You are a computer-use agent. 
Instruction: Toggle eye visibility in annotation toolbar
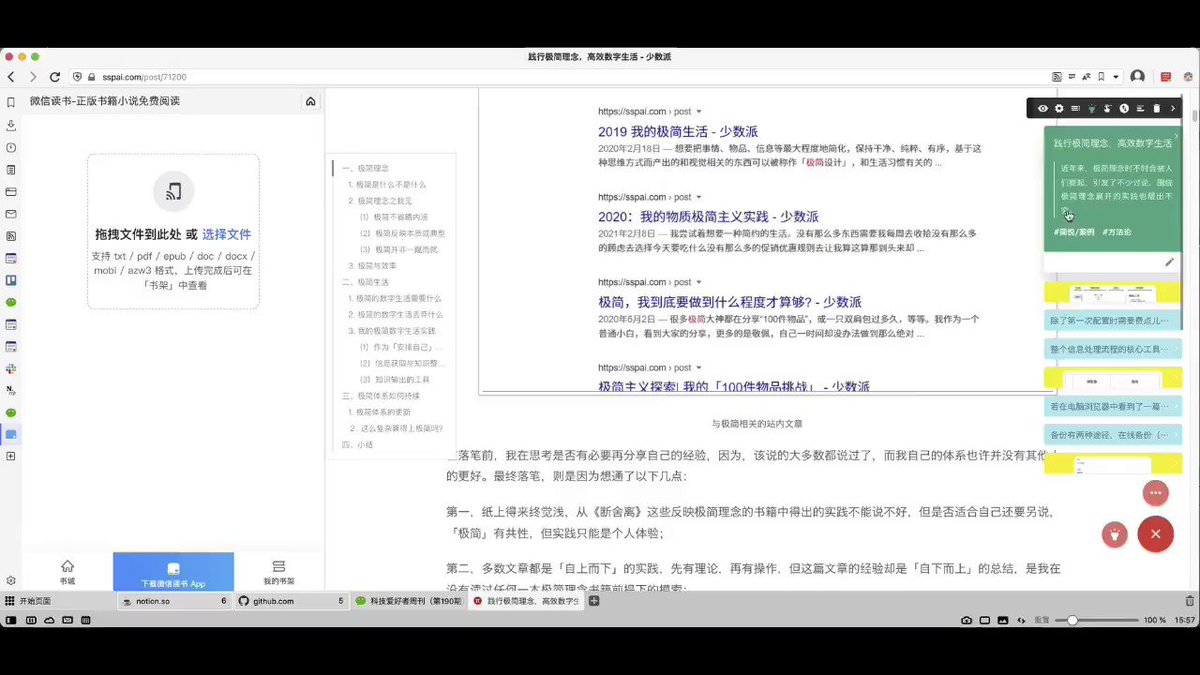click(x=1042, y=108)
